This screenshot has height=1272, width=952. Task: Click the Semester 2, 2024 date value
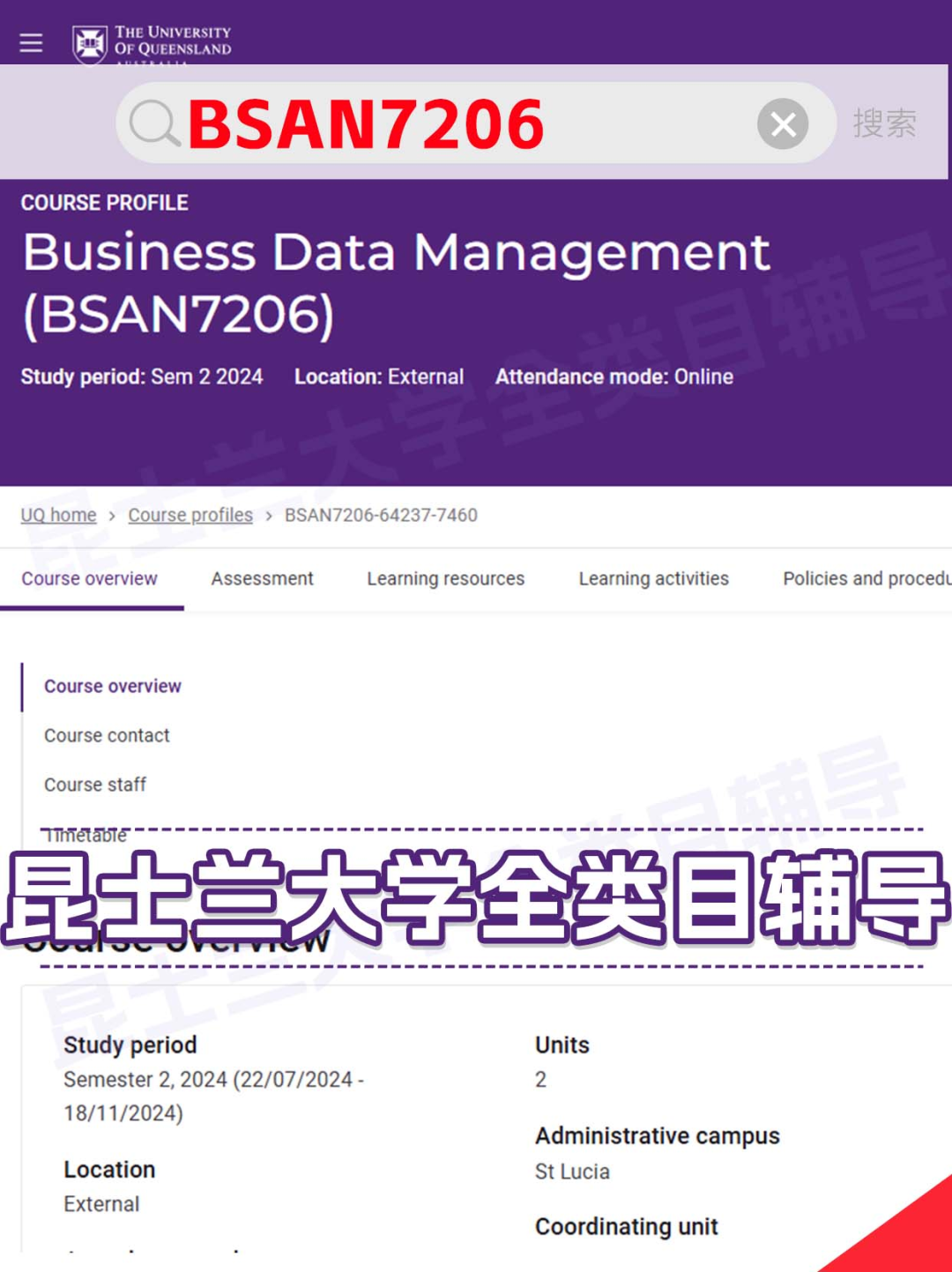pos(213,1096)
